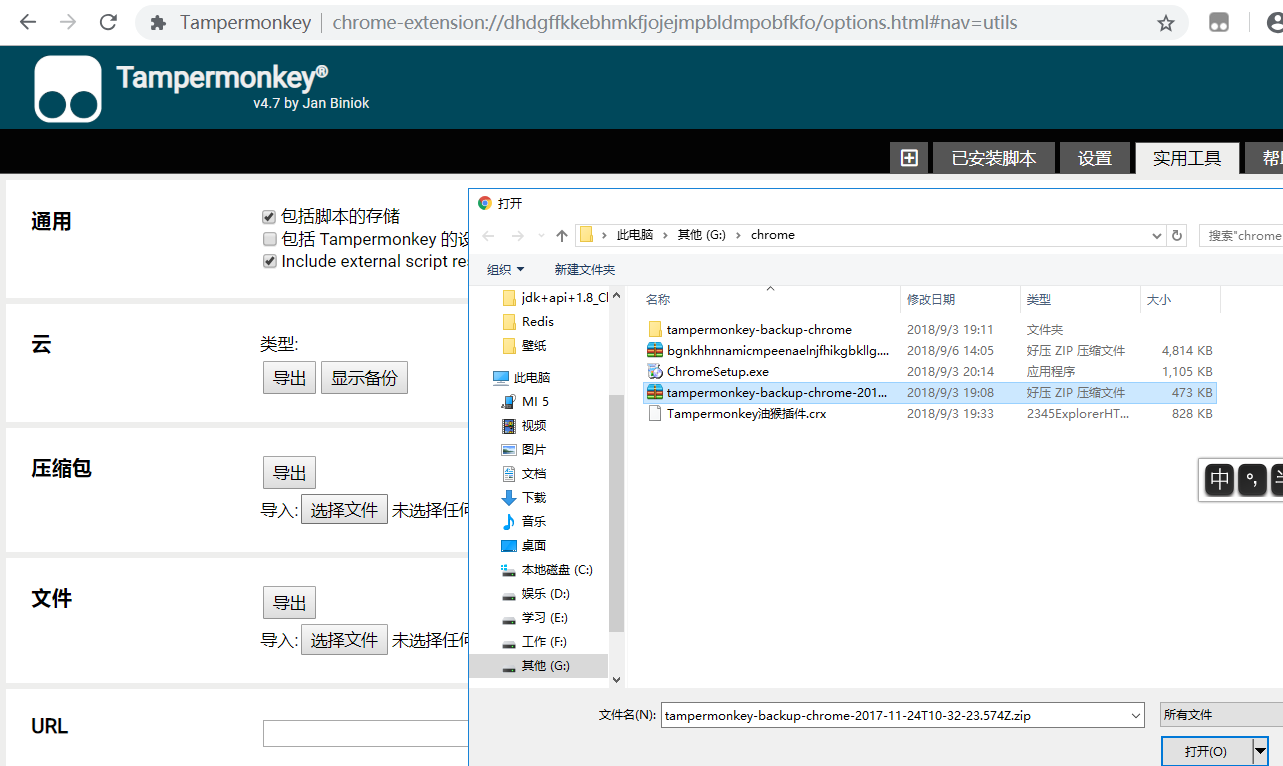Open the 下载 downloads arrow icon
The image size is (1283, 766).
(x=509, y=498)
